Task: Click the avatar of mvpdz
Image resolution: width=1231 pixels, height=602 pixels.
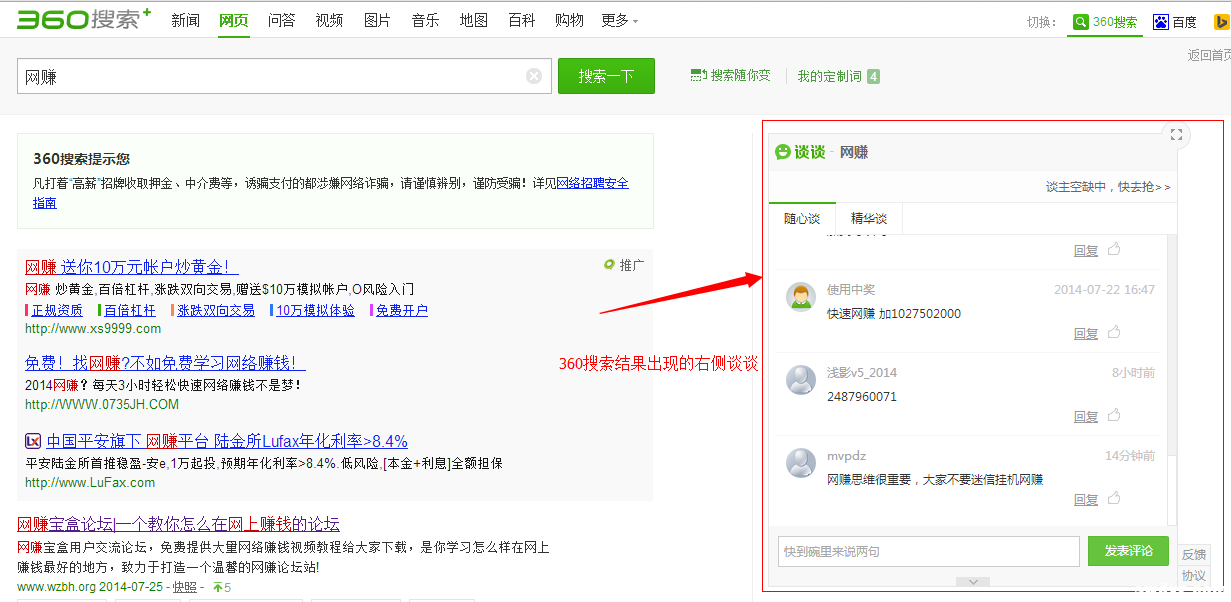Action: (x=801, y=462)
